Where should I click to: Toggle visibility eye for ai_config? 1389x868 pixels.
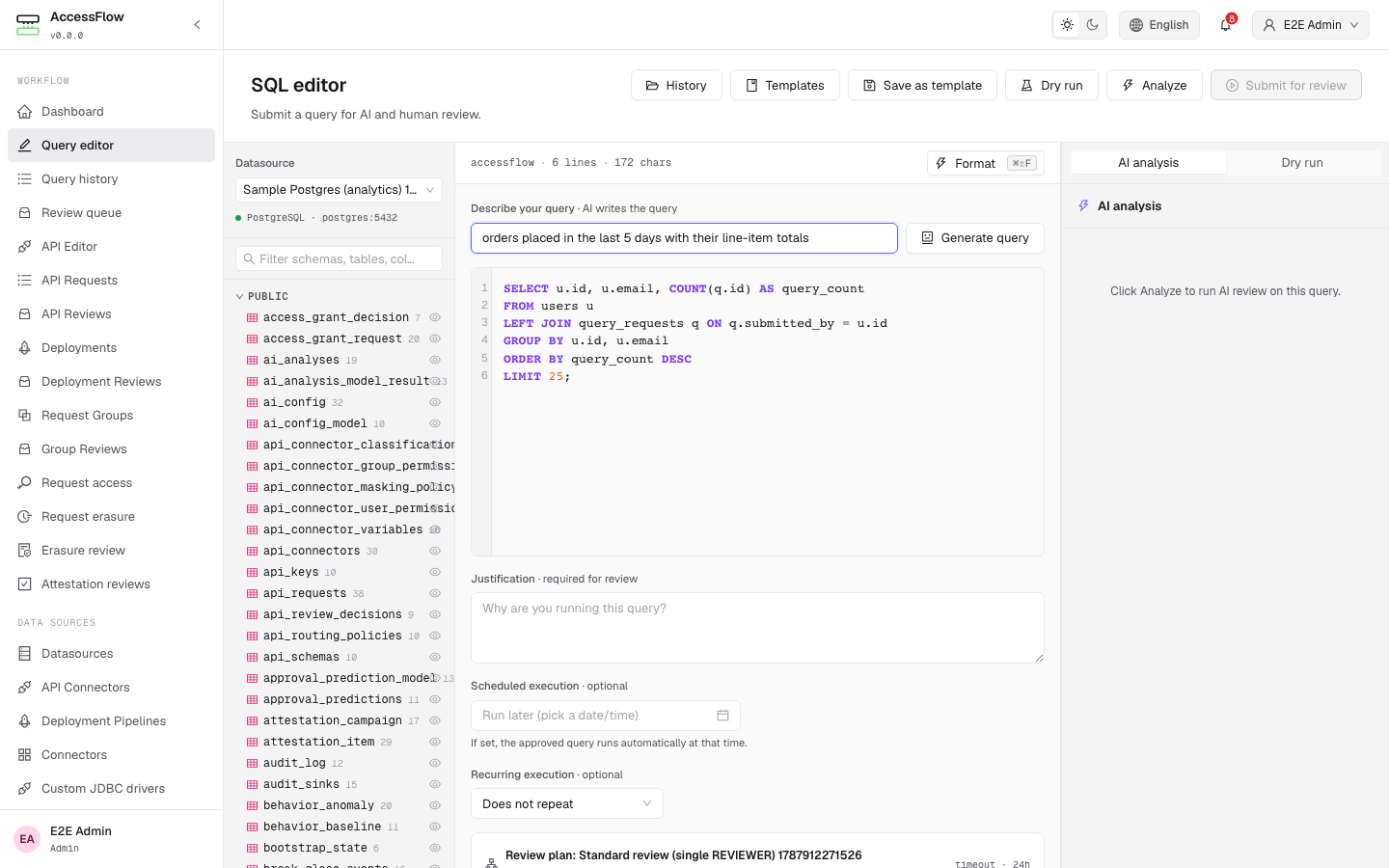point(435,402)
